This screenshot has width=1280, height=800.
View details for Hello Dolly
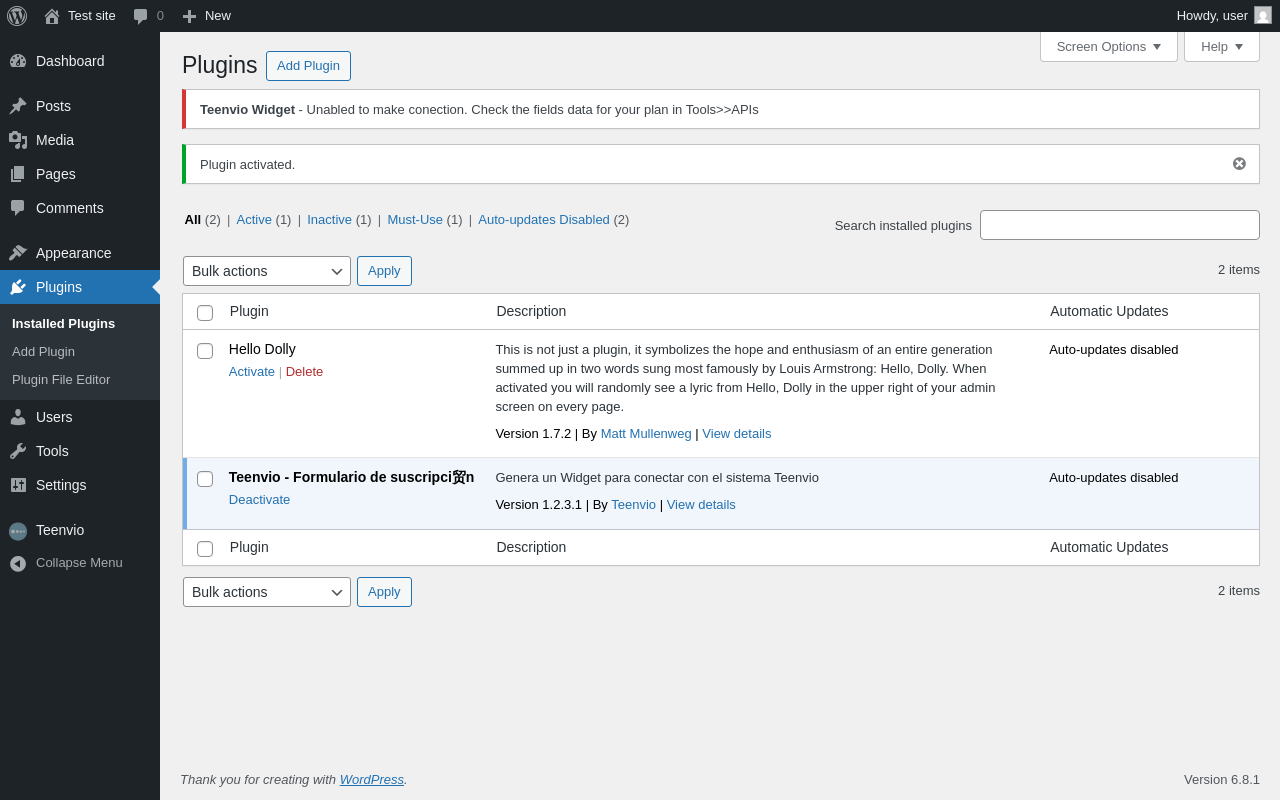coord(737,434)
